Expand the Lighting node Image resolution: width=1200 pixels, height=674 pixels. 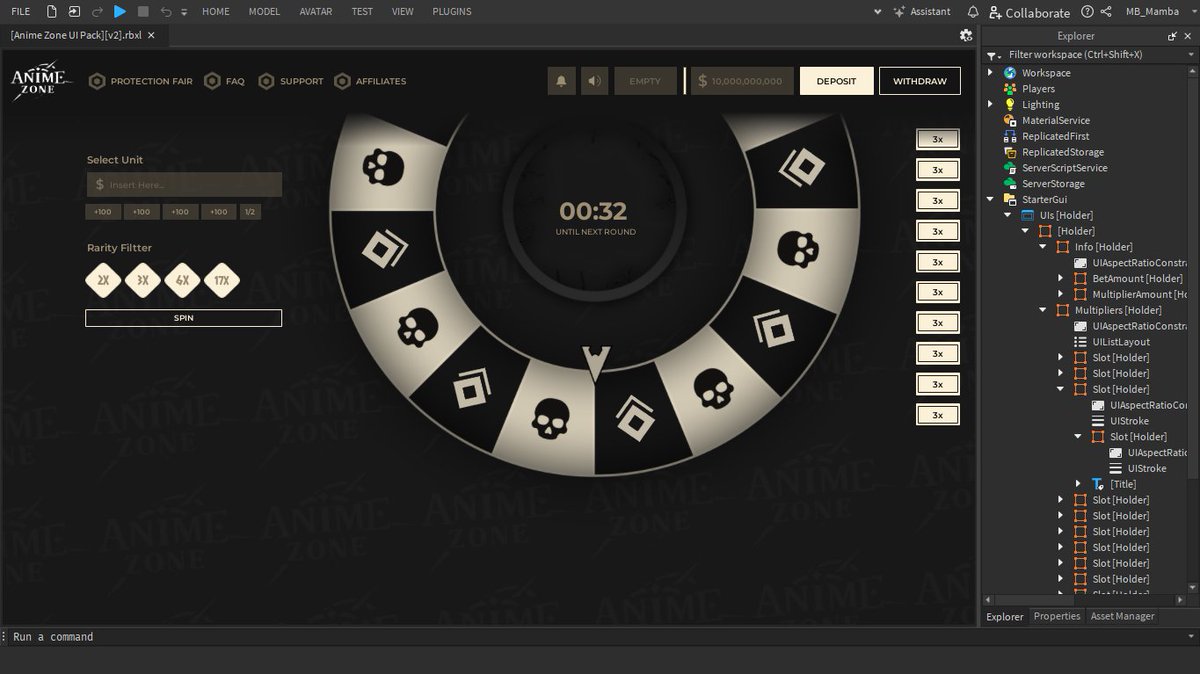991,104
